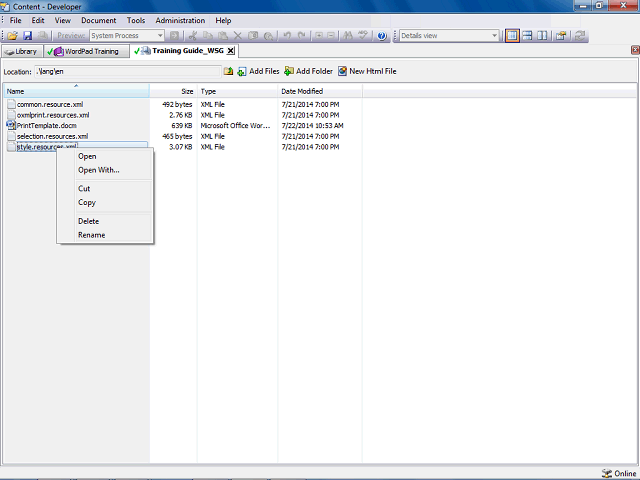The height and width of the screenshot is (480, 640).
Task: Click the spell check toolbar icon
Action: coord(363,36)
